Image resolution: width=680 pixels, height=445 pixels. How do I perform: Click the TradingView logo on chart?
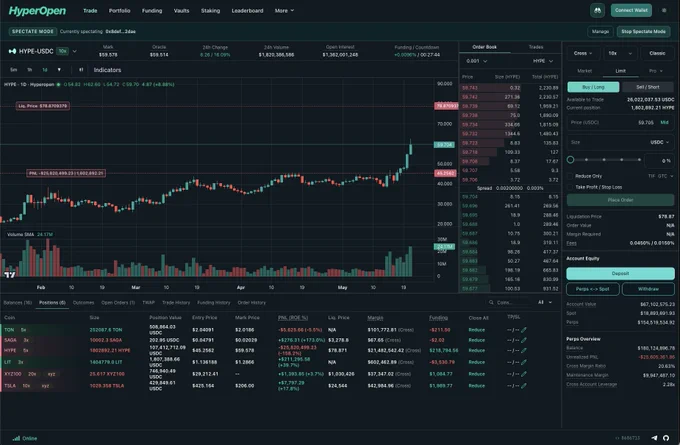pyautogui.click(x=10, y=274)
